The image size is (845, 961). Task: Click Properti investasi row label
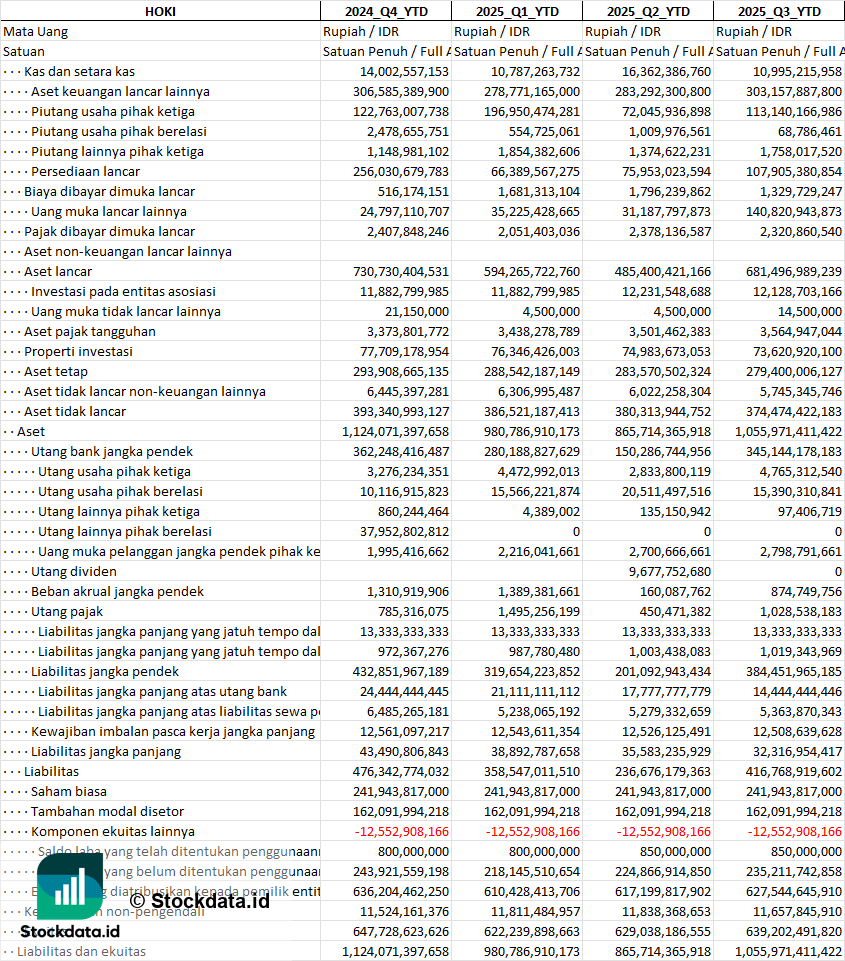(78, 352)
